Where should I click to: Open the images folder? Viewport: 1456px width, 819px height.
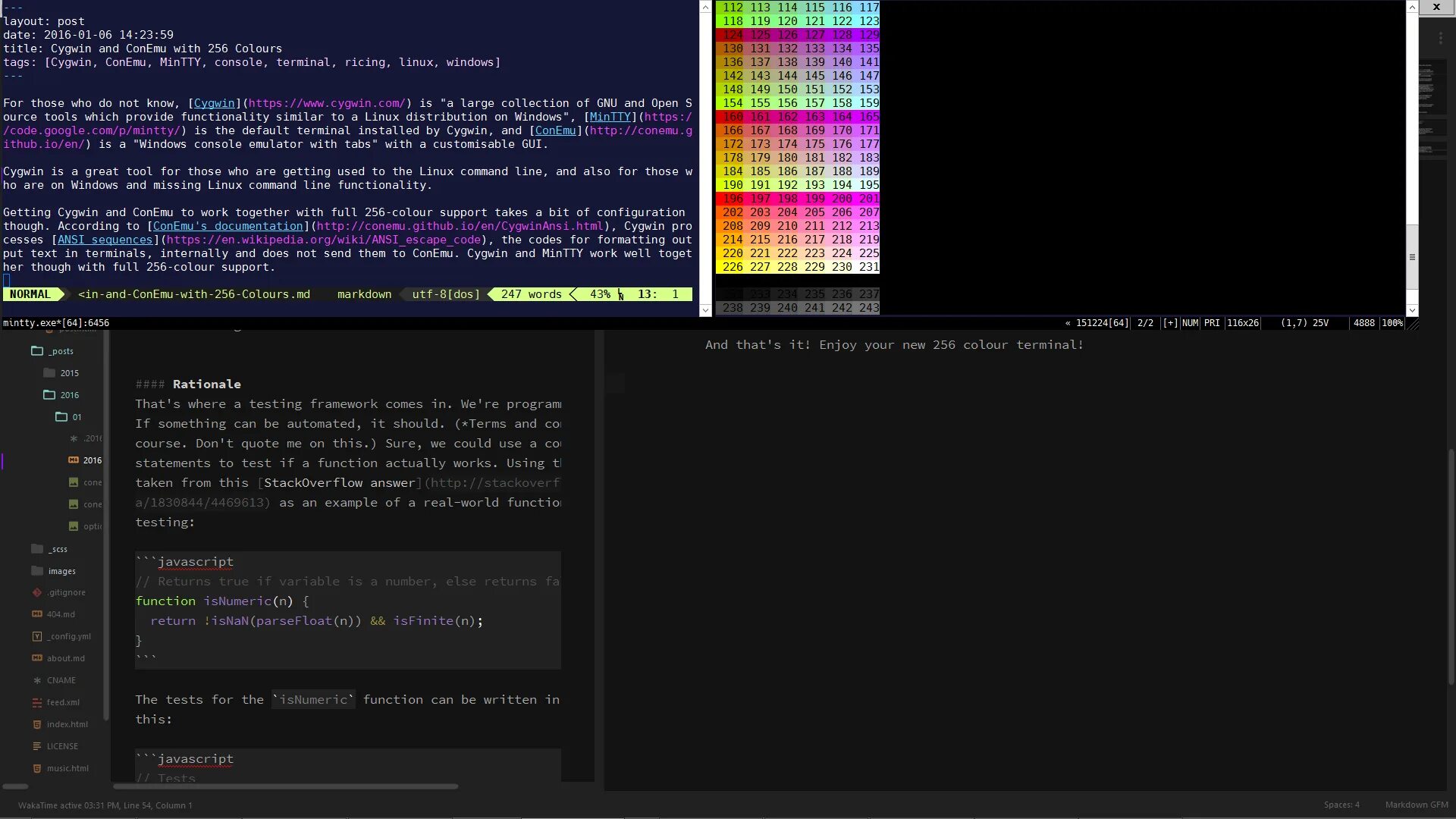[61, 571]
